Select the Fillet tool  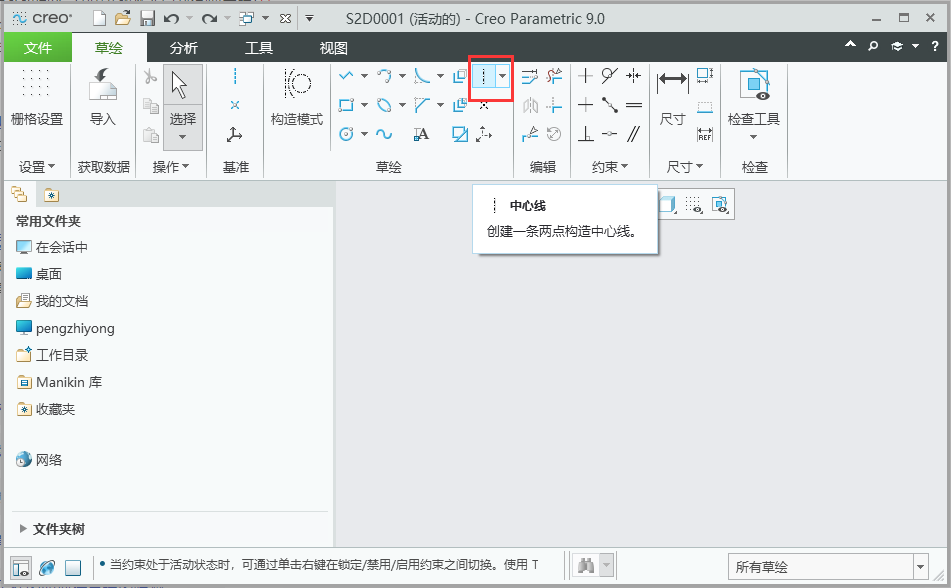tap(422, 76)
